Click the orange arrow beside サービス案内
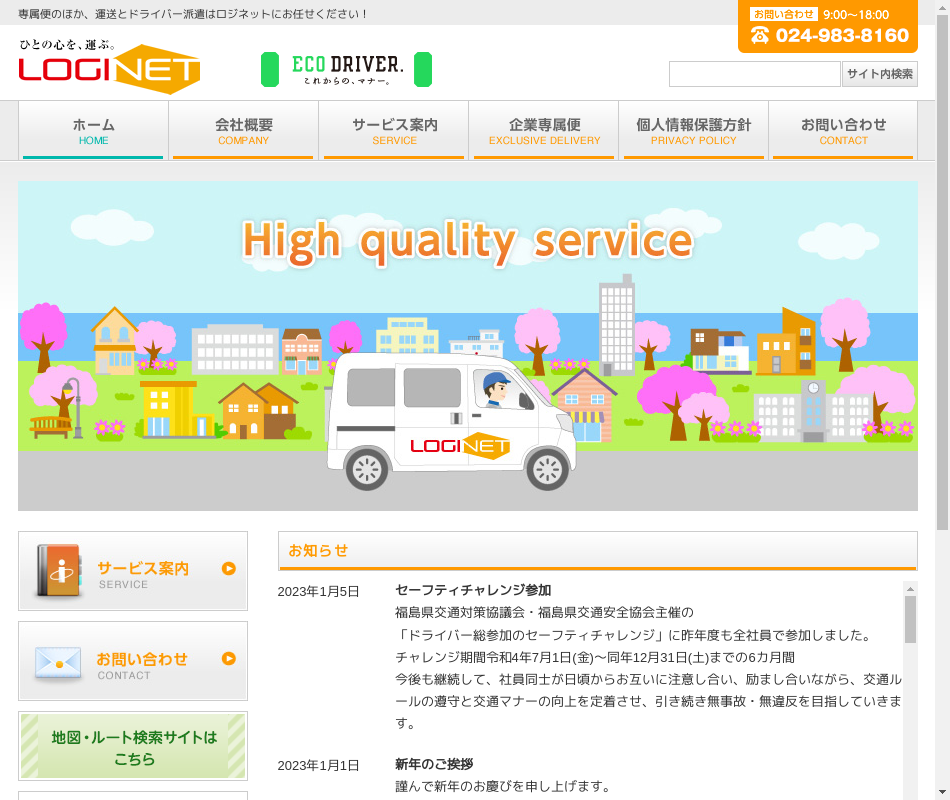950x800 pixels. click(229, 569)
